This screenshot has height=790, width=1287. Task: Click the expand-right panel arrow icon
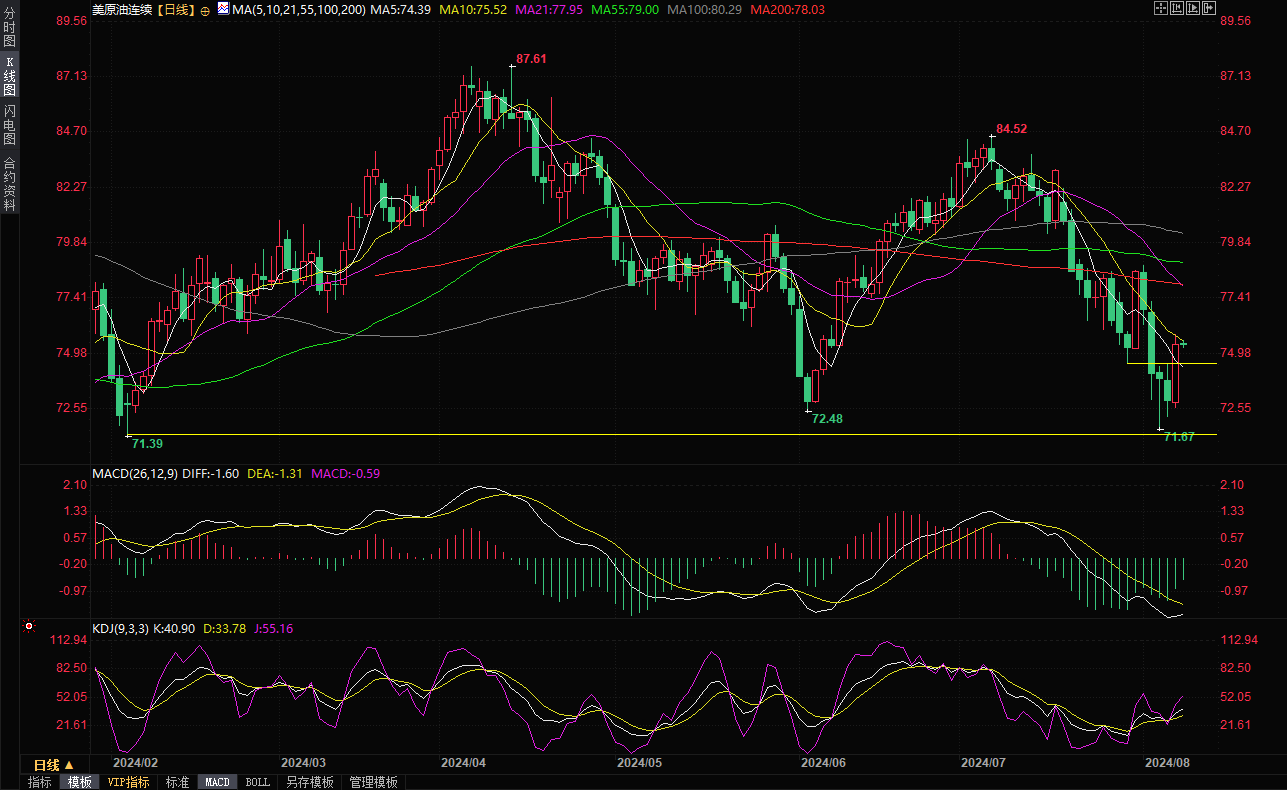[1210, 8]
